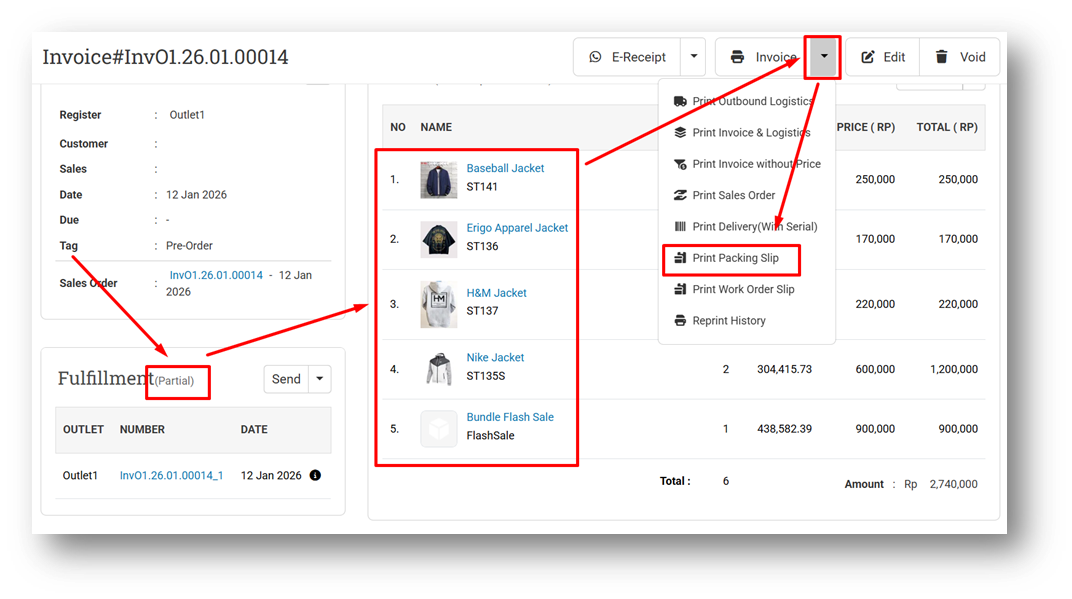The width and height of the screenshot is (1072, 599).
Task: Click the icon beside Print Work Order Slip
Action: [680, 289]
